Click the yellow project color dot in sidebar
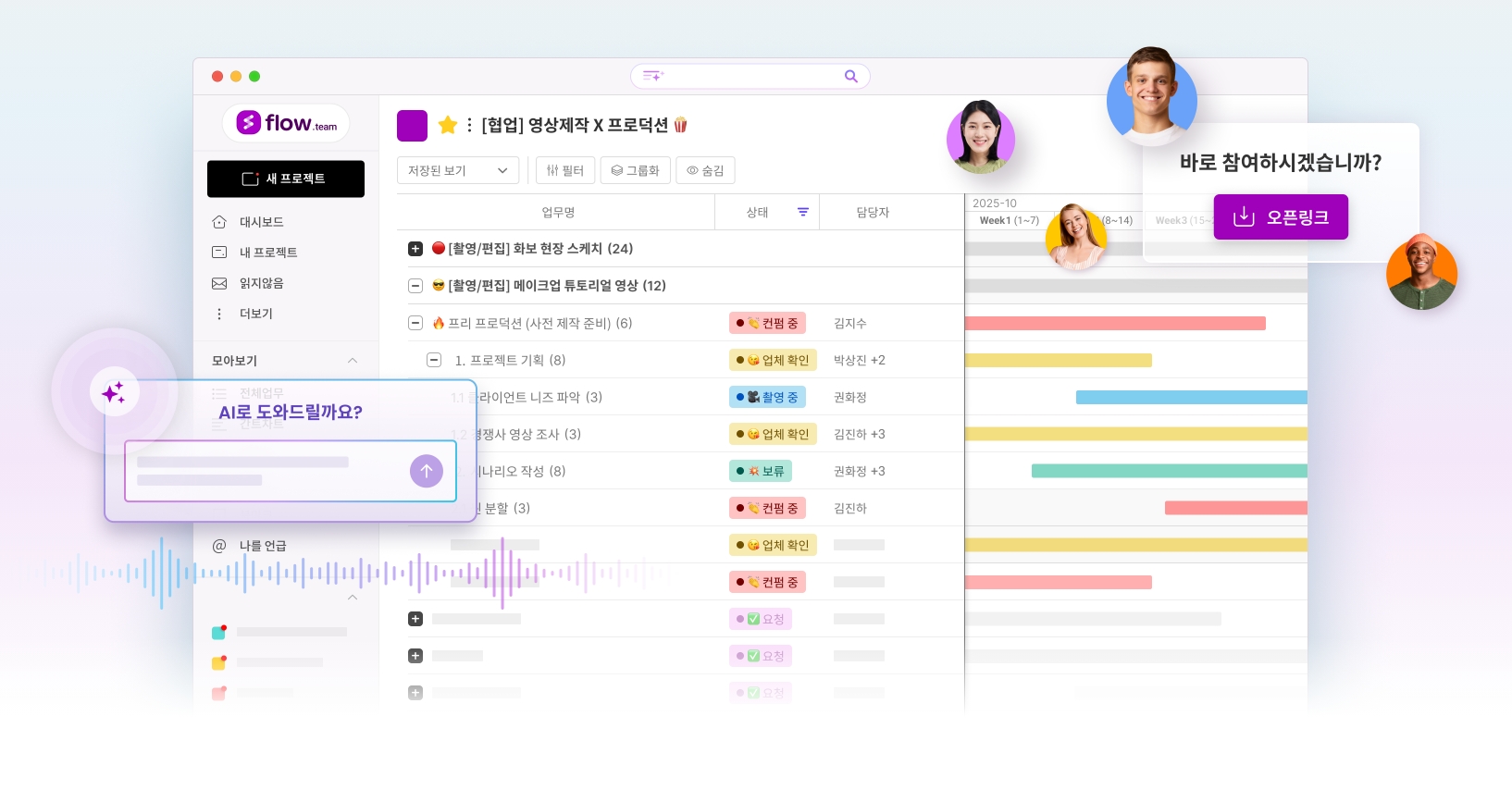Image resolution: width=1512 pixels, height=790 pixels. point(219,662)
